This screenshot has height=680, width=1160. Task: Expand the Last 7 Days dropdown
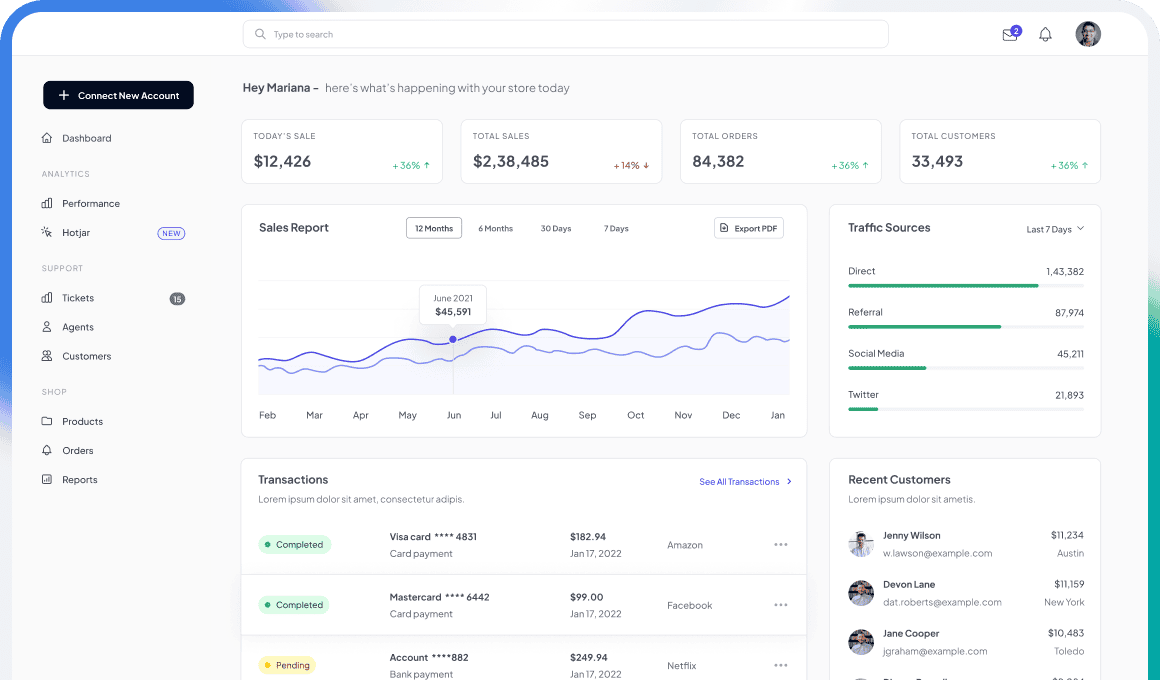(x=1055, y=229)
